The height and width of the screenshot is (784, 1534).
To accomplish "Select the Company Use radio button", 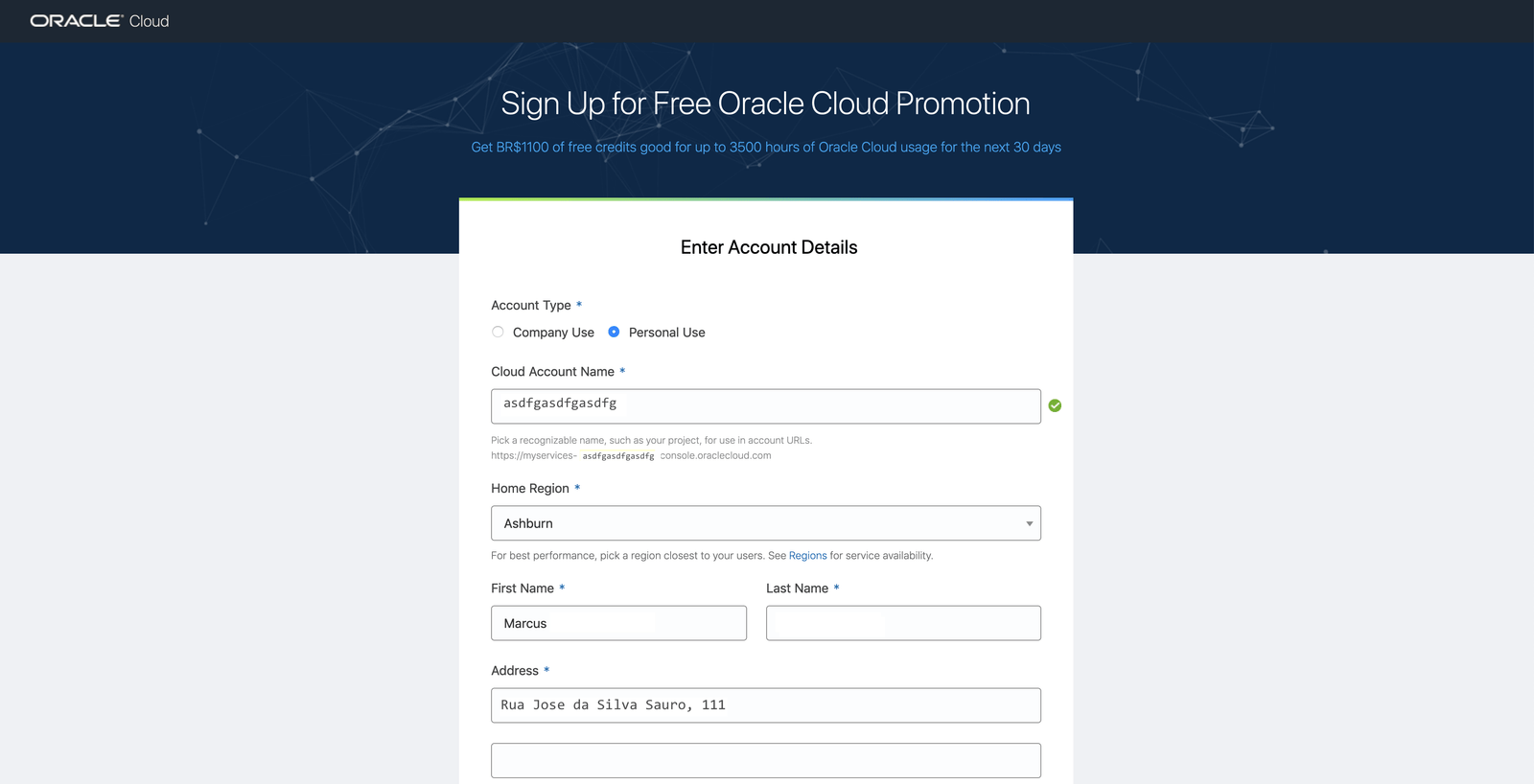I will [498, 332].
